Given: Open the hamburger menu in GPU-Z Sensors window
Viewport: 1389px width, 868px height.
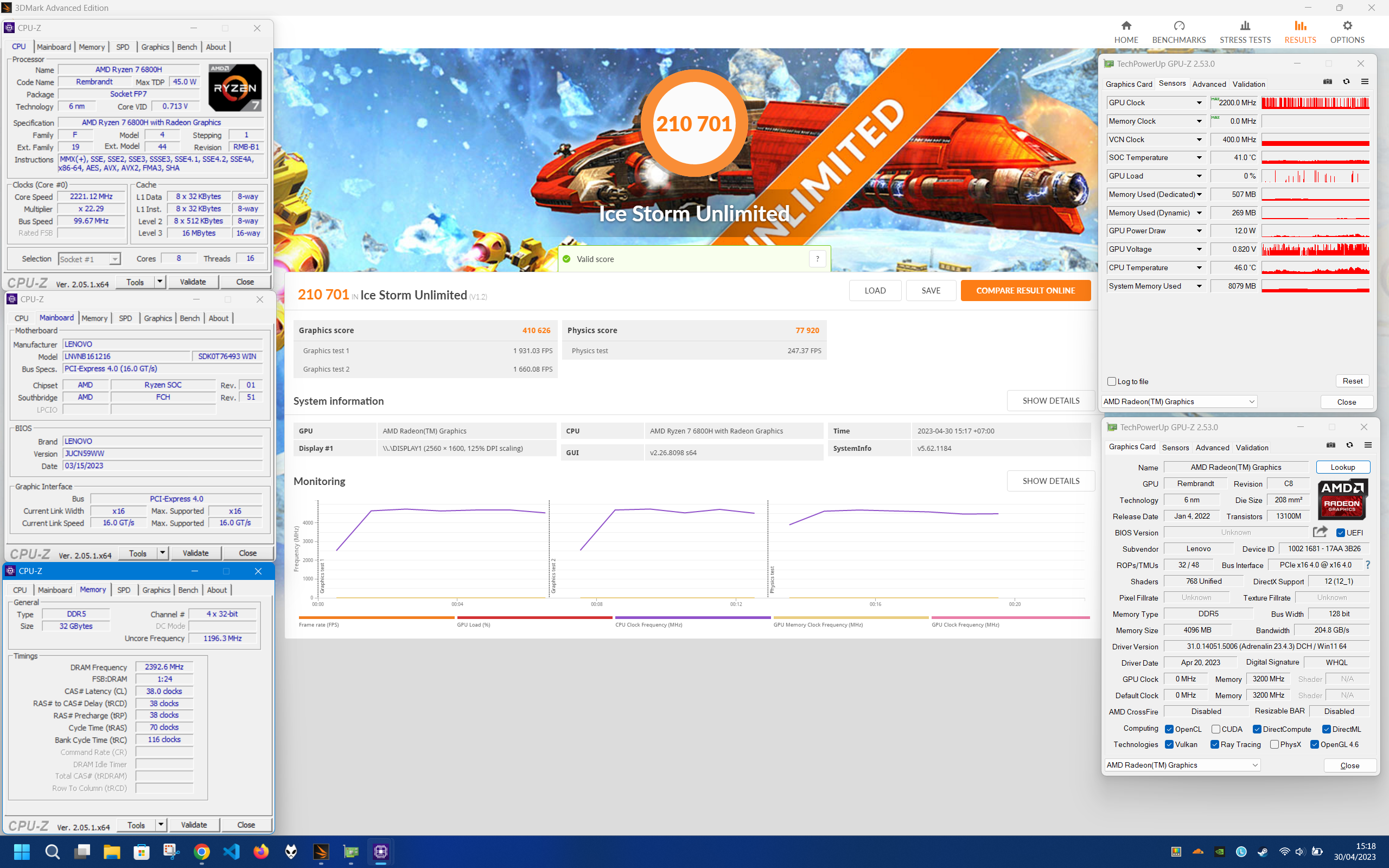Looking at the screenshot, I should coord(1365,82).
